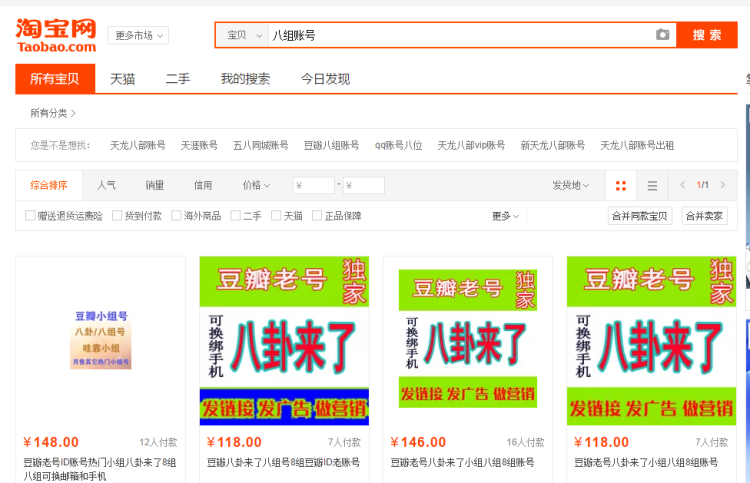Click the minimum price input field
The height and width of the screenshot is (483, 750).
[314, 185]
